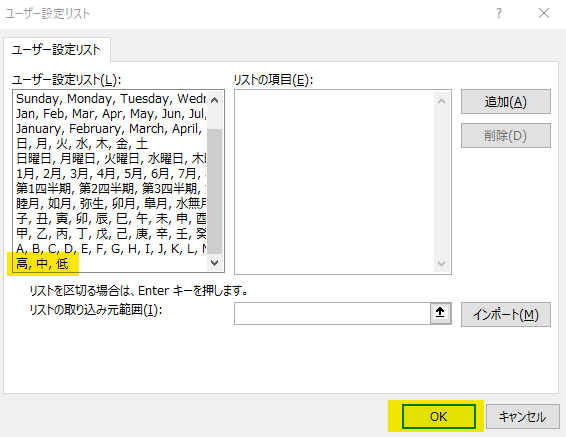Click the OK button
566x437 pixels.
(439, 416)
